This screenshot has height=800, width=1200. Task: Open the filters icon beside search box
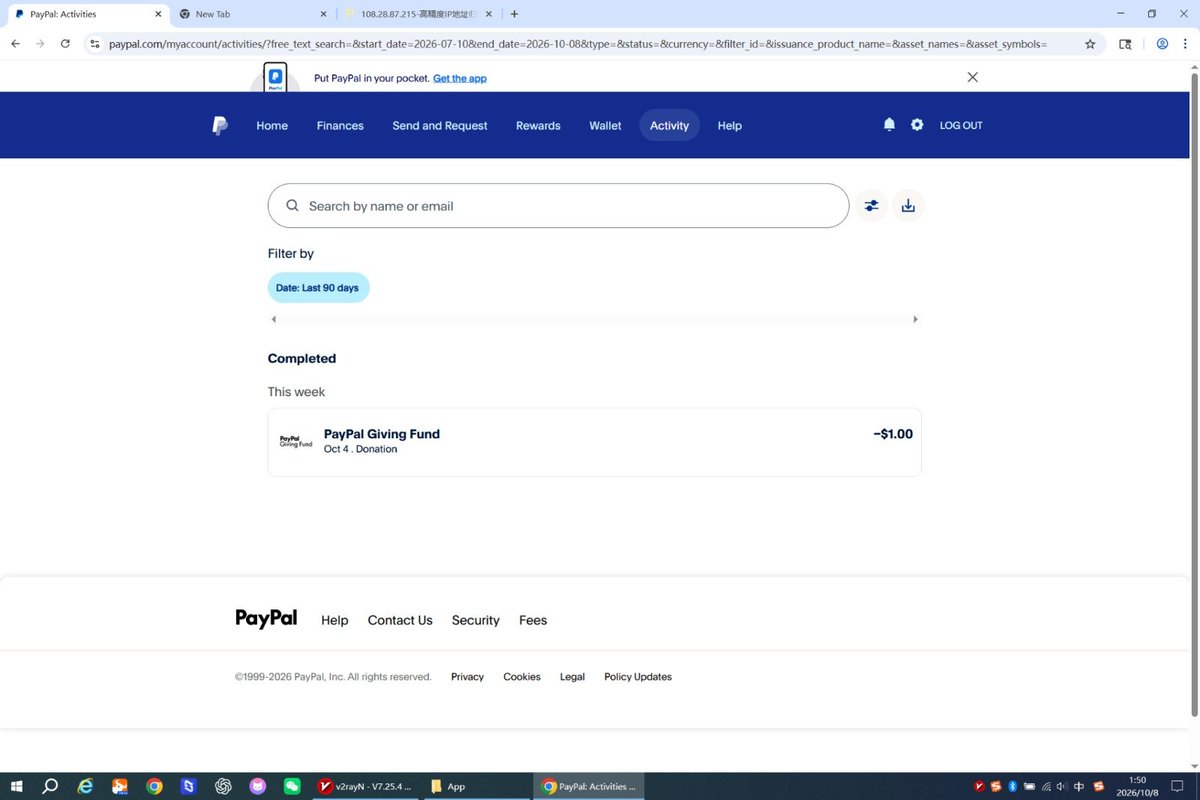coord(872,205)
